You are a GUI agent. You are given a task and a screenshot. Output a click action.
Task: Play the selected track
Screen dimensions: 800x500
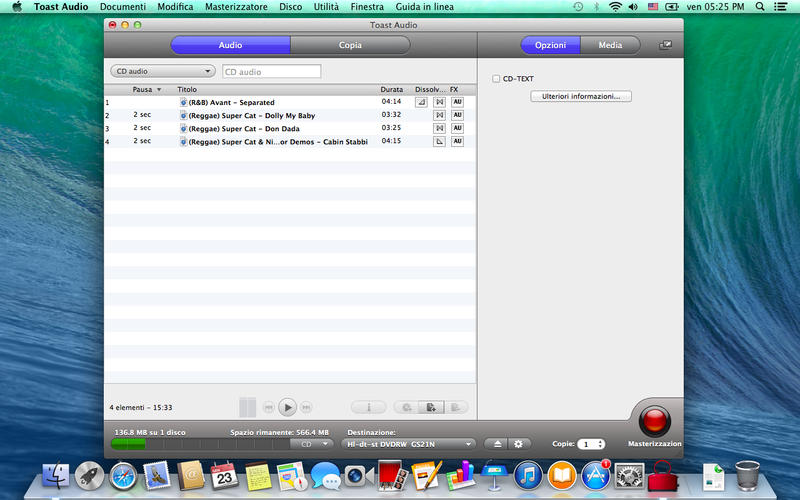coord(288,407)
